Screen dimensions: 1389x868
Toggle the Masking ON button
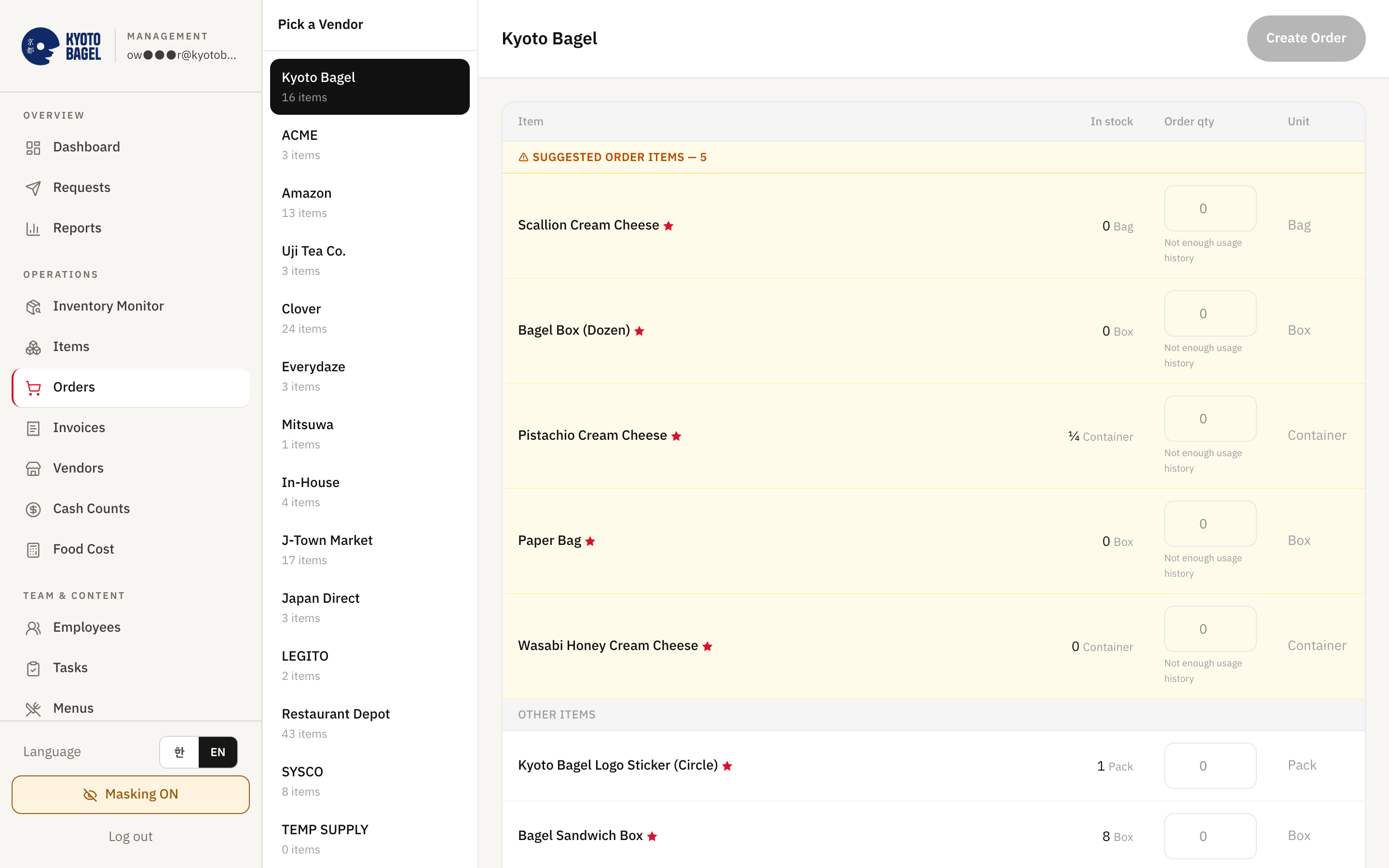point(130,795)
